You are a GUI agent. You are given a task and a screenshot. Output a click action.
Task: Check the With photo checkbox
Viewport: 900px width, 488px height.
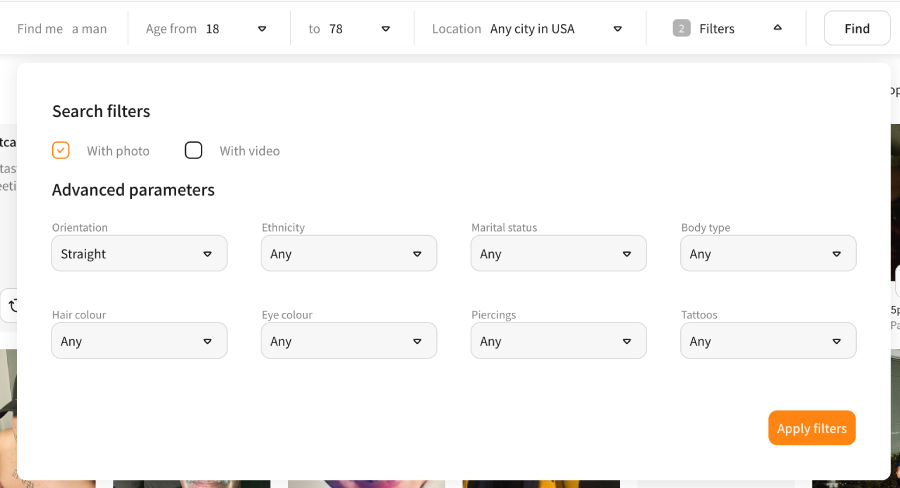coord(61,150)
